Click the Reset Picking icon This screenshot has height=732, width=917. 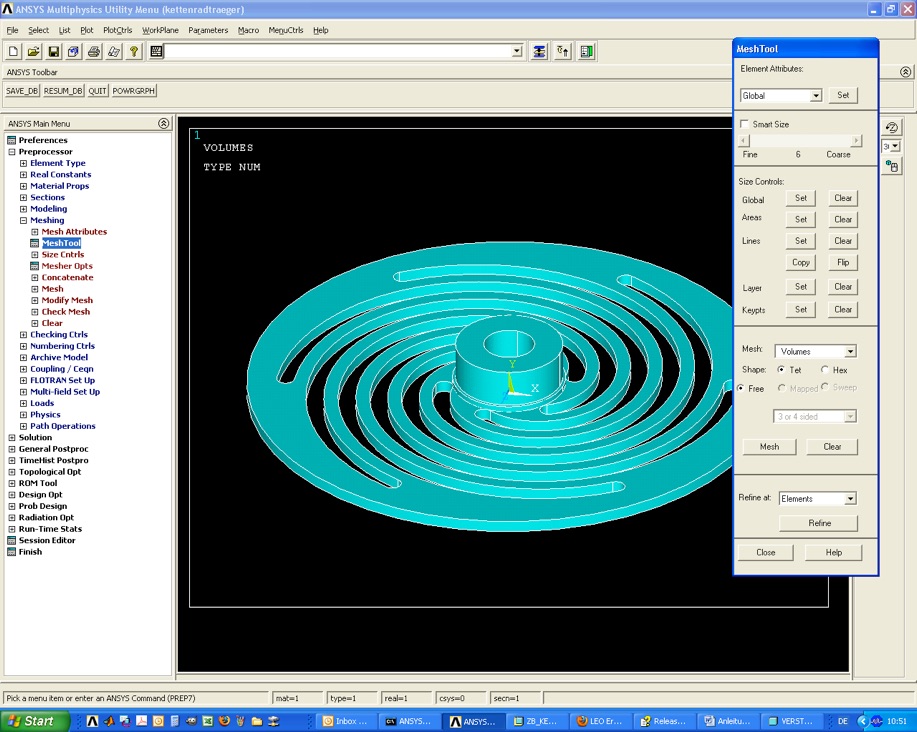tap(563, 51)
